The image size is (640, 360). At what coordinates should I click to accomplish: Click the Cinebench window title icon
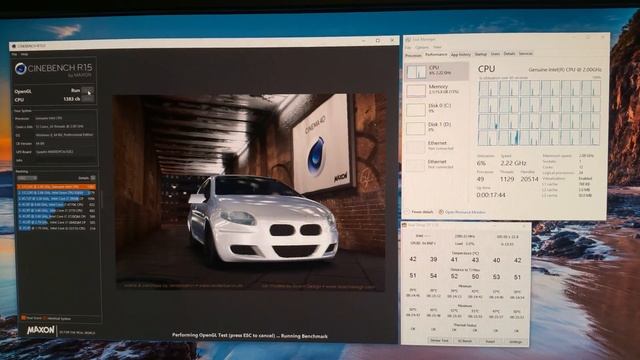(13, 46)
